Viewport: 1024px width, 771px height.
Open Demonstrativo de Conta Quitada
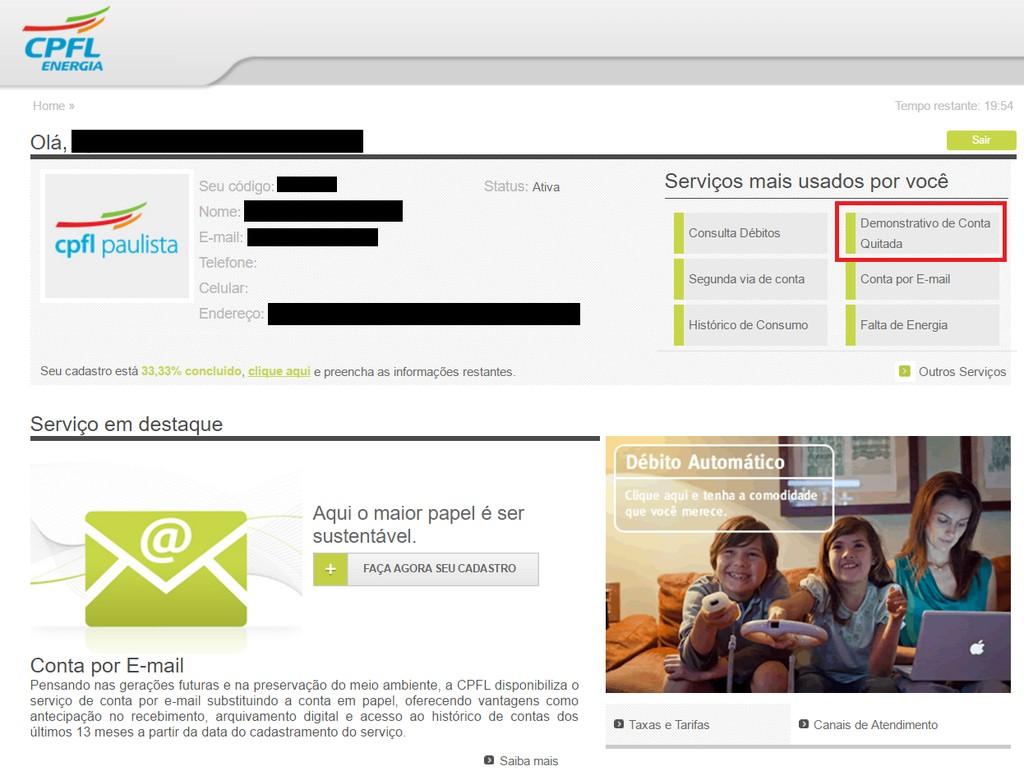click(x=924, y=233)
